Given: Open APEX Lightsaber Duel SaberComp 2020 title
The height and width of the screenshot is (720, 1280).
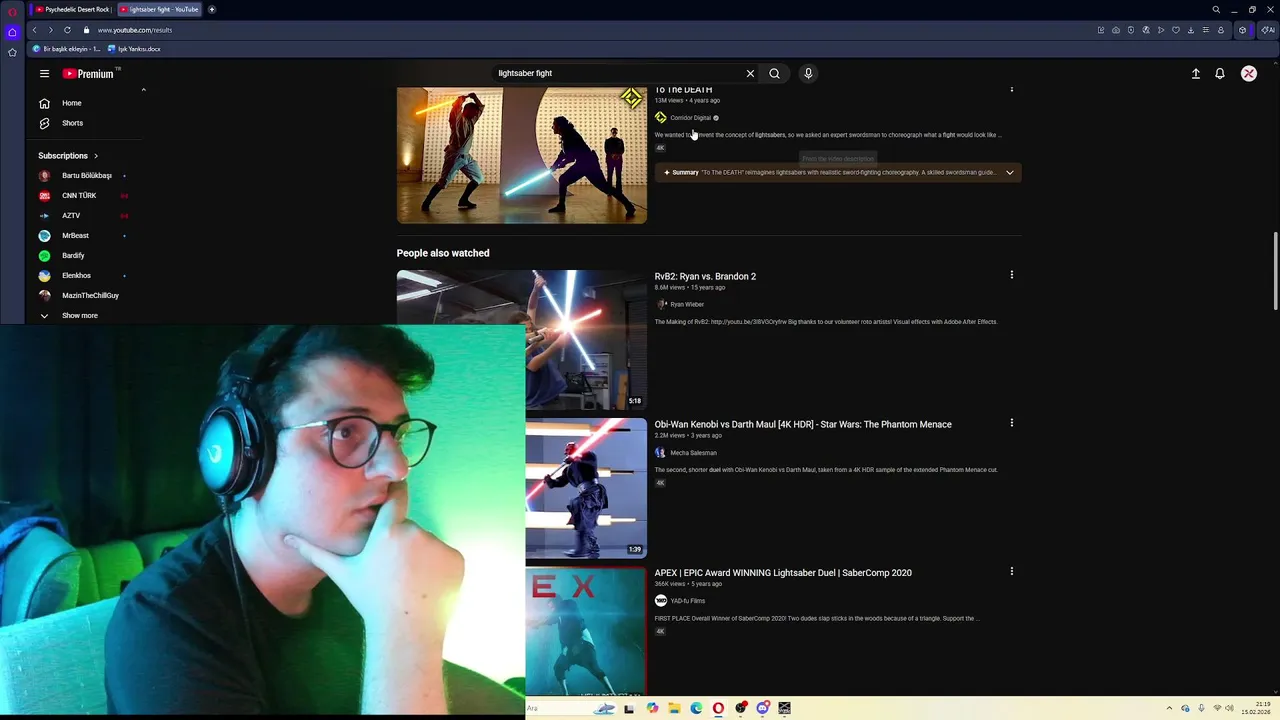Looking at the screenshot, I should click(x=783, y=573).
